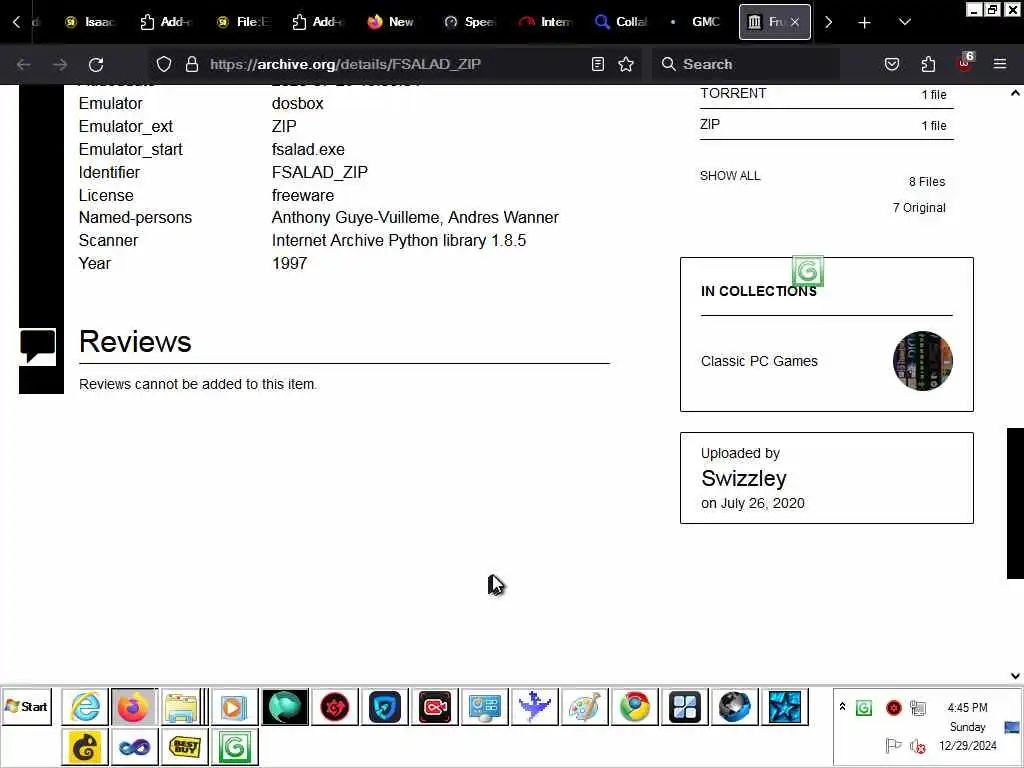Select the fsalad.exe emulator start value
Image resolution: width=1024 pixels, height=768 pixels.
(308, 150)
